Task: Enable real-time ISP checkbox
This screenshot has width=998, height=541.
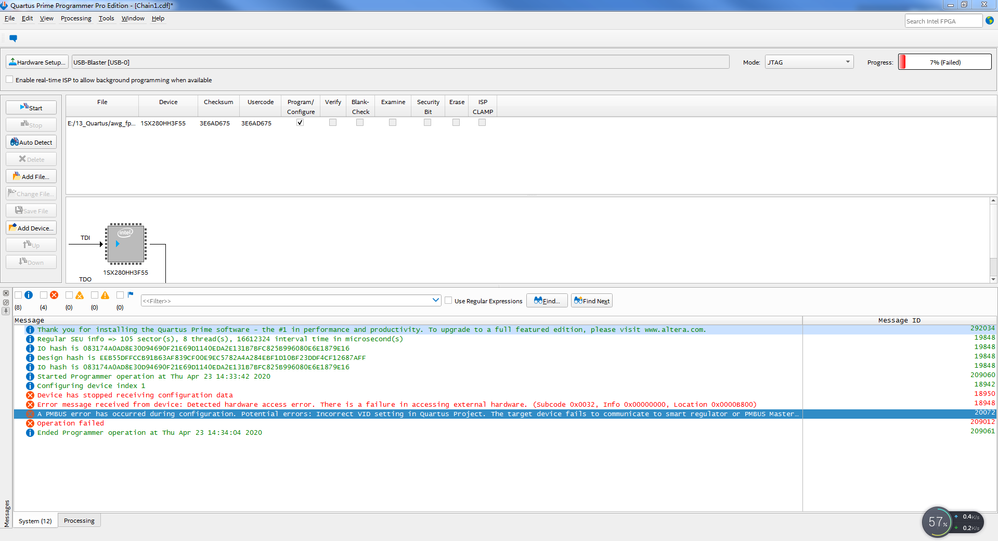Action: click(10, 80)
